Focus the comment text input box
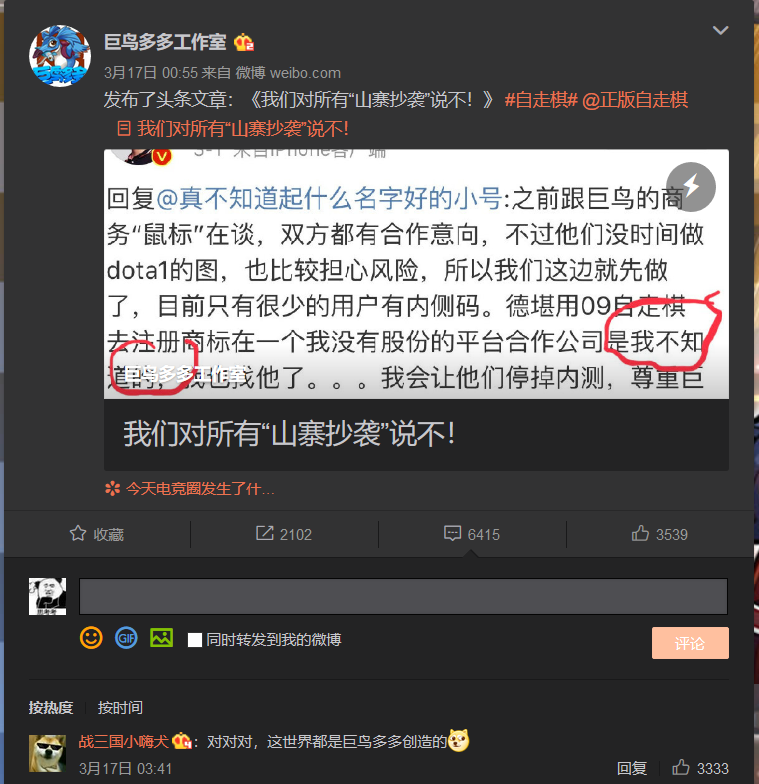 403,596
